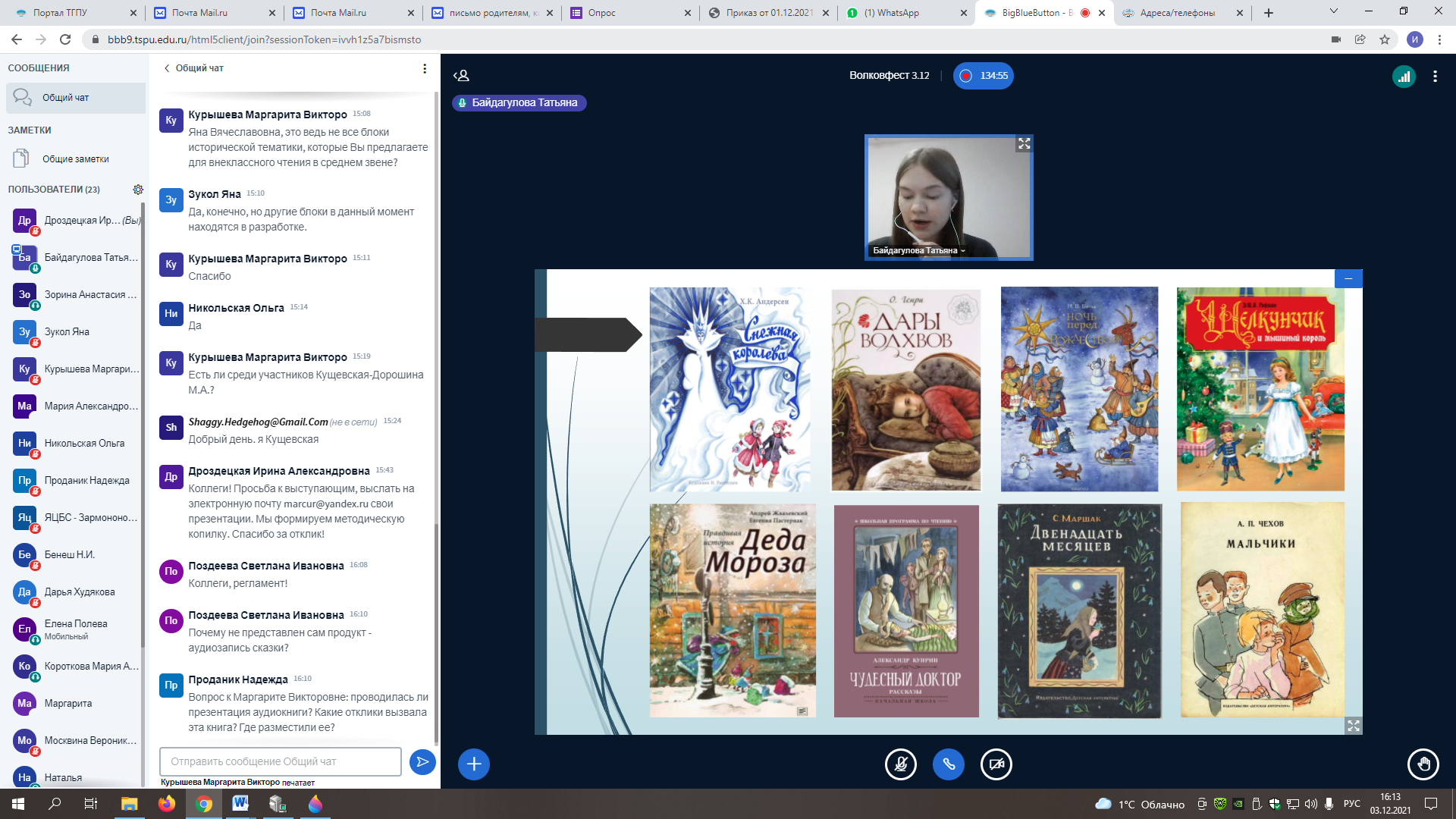The image size is (1456, 819).
Task: Click the Байдагулова Татьяна talking indicator
Action: point(519,103)
